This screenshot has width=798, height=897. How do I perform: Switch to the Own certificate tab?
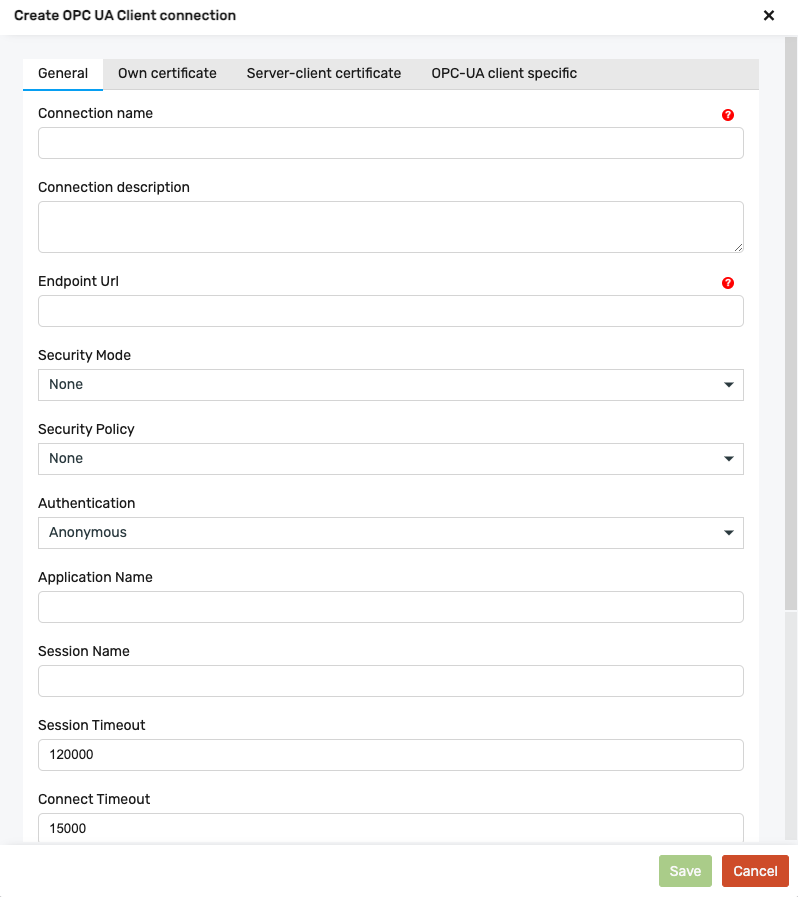tap(166, 73)
